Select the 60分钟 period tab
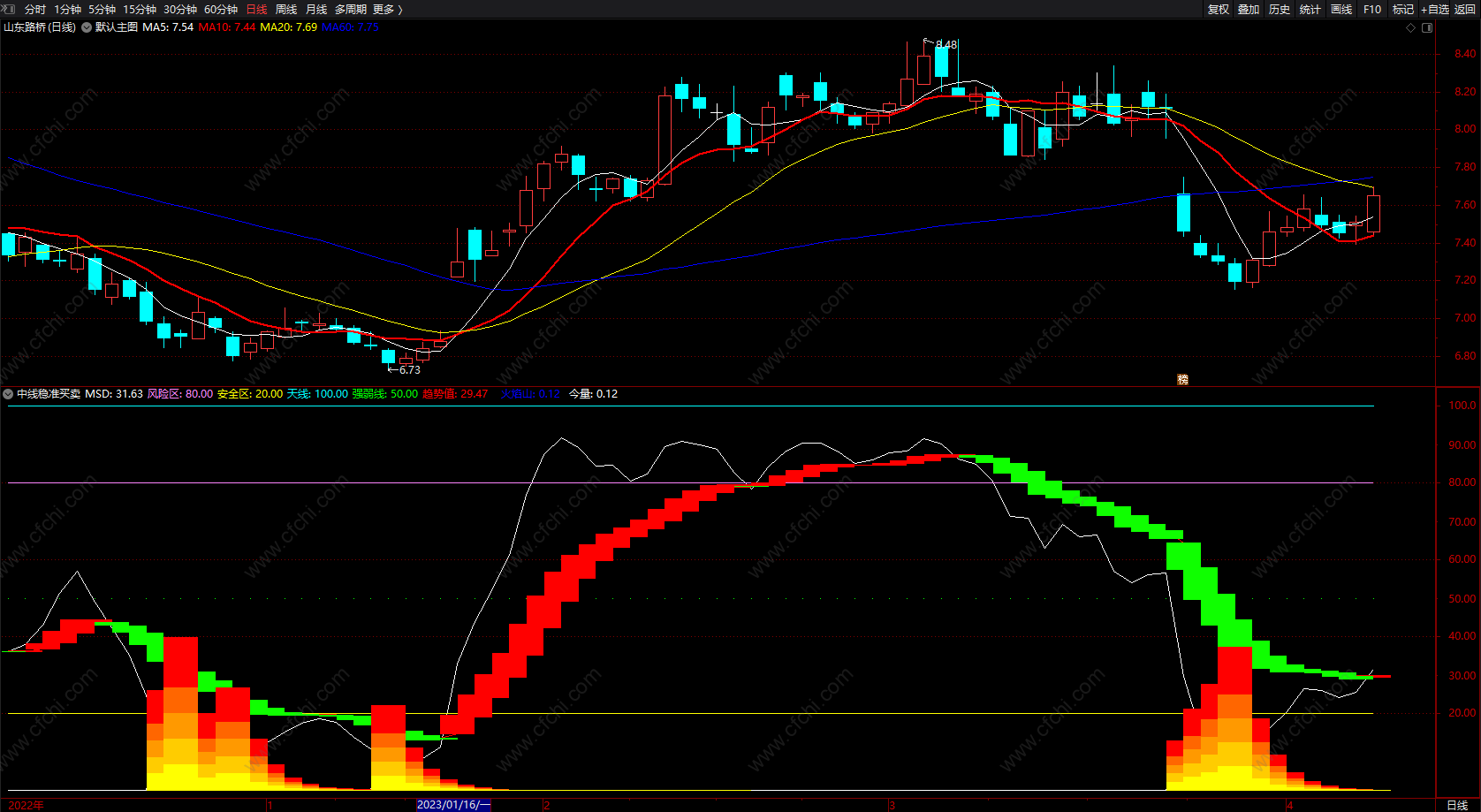Viewport: 1481px width, 812px height. pyautogui.click(x=221, y=9)
